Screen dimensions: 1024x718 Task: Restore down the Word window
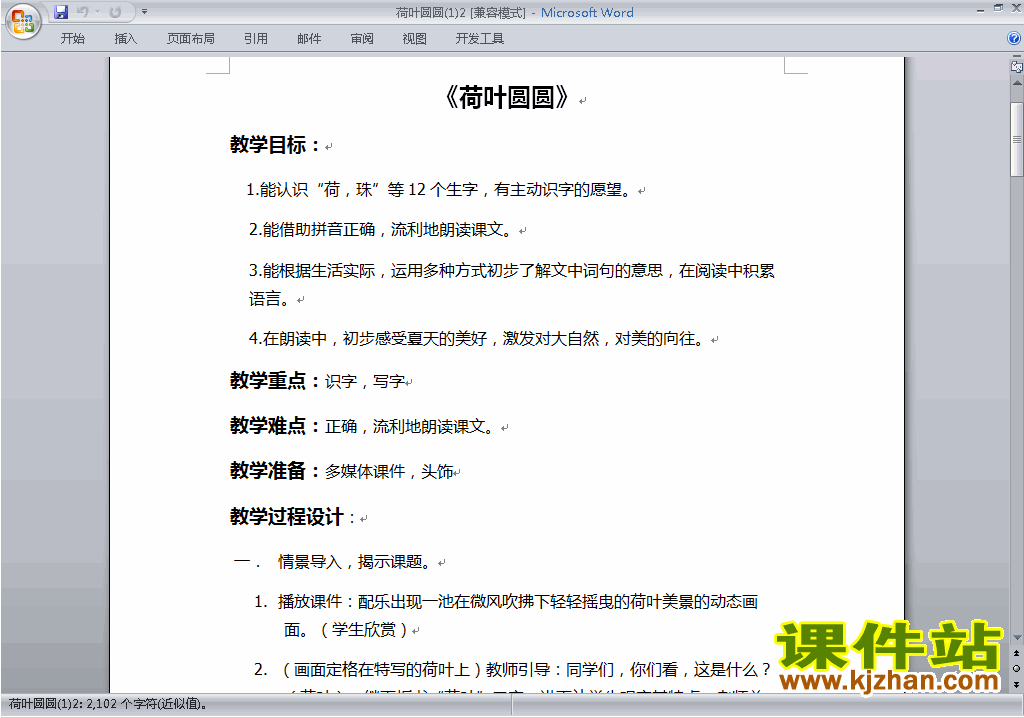point(999,8)
